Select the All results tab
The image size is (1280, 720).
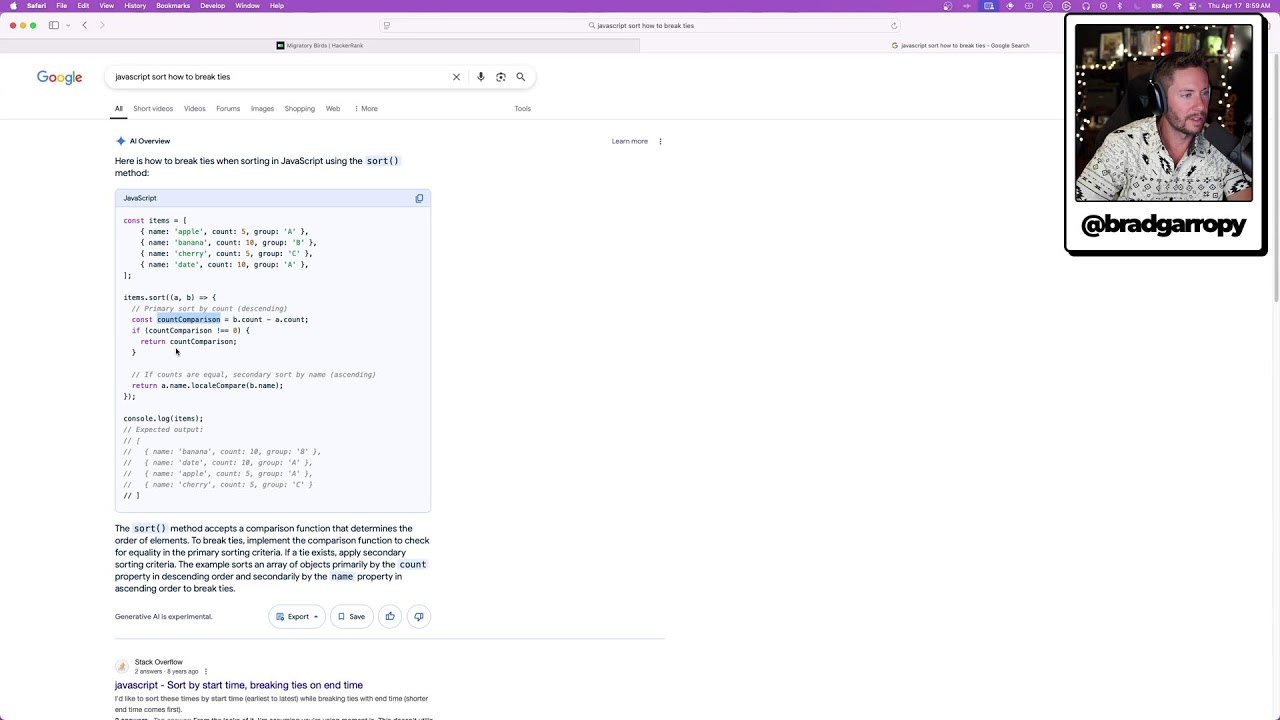click(x=118, y=109)
